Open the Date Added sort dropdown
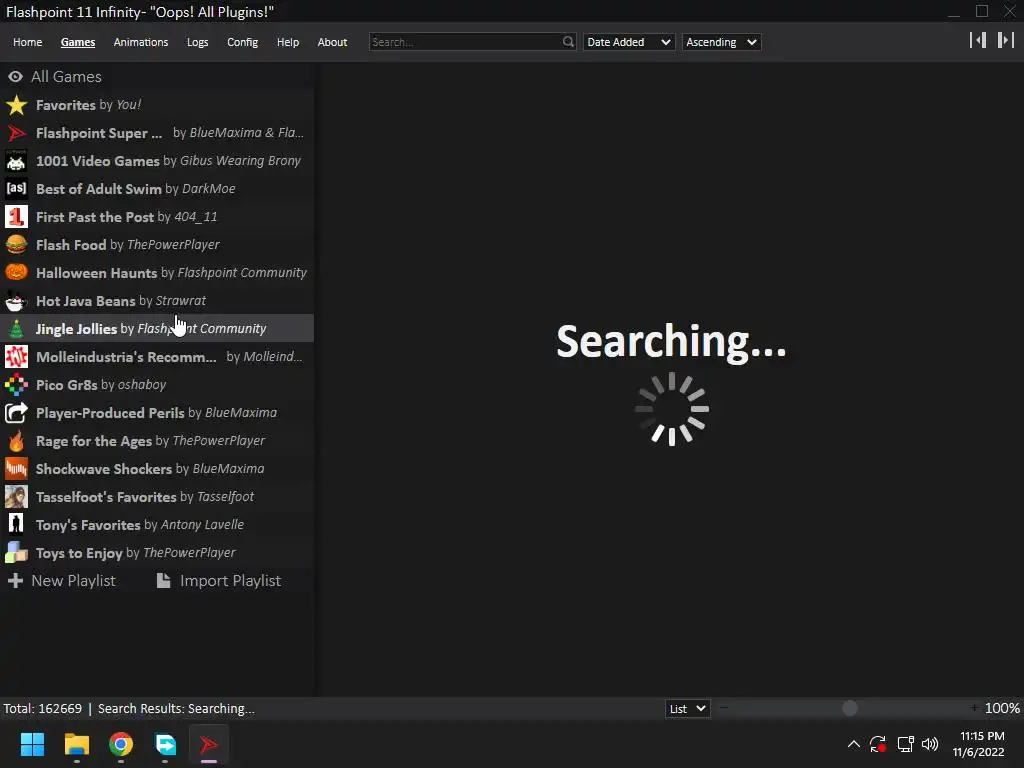Viewport: 1024px width, 768px height. point(628,42)
